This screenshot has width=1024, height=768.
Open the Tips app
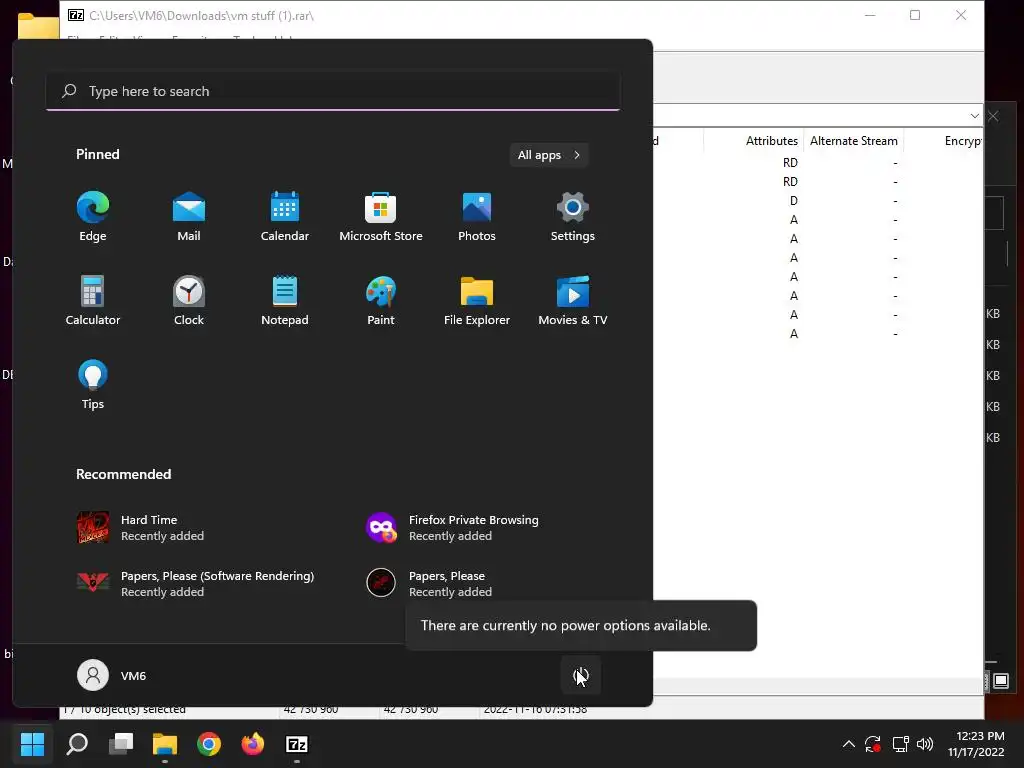pyautogui.click(x=93, y=385)
